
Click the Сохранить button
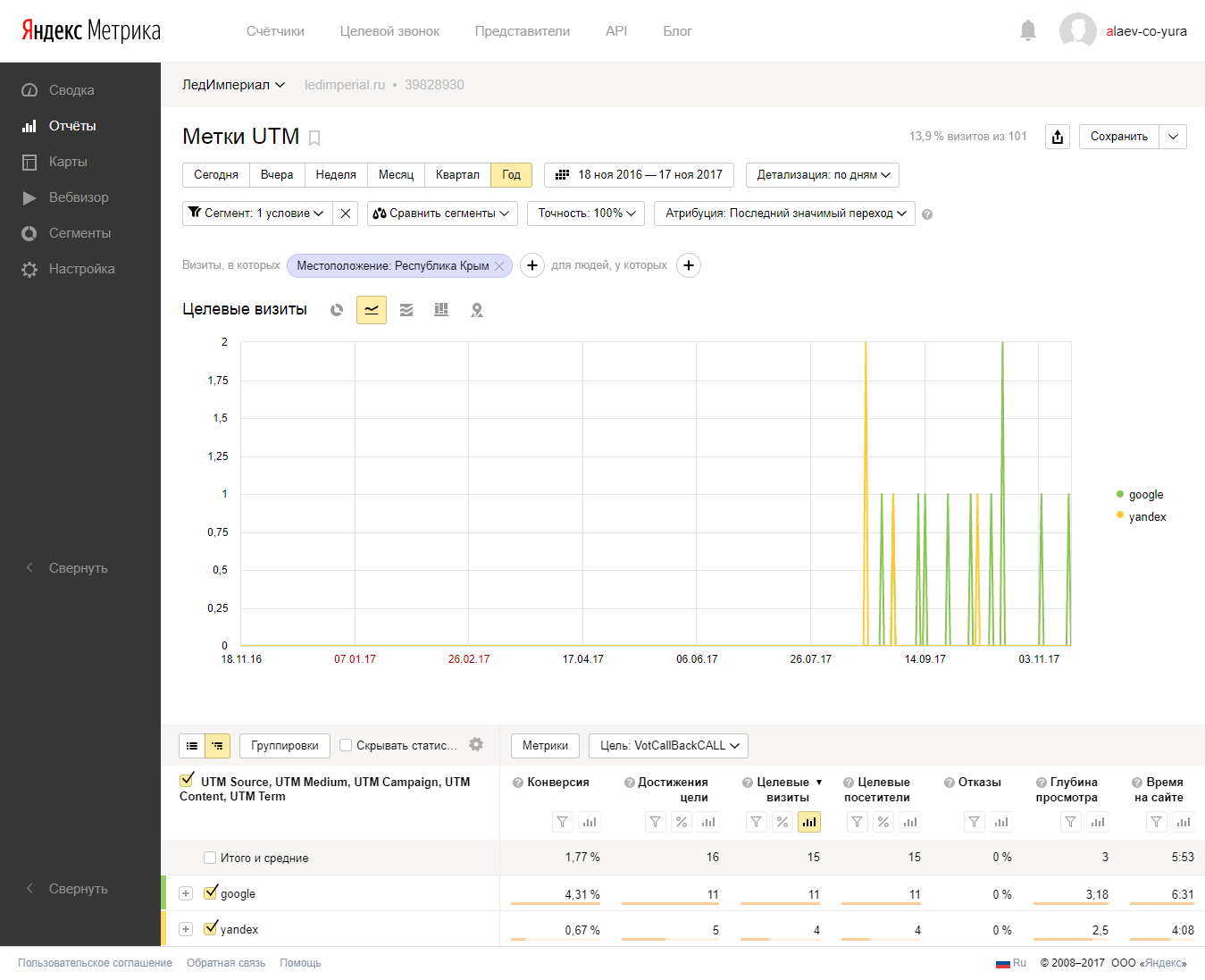click(x=1119, y=137)
